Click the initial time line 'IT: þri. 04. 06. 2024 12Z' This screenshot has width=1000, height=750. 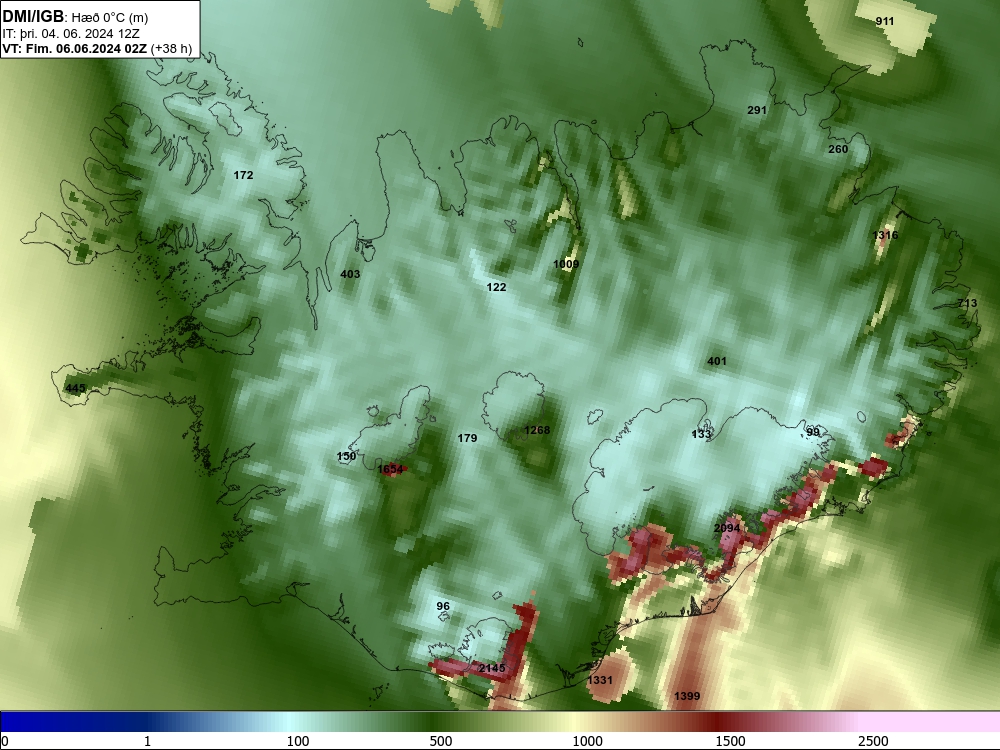(71, 34)
